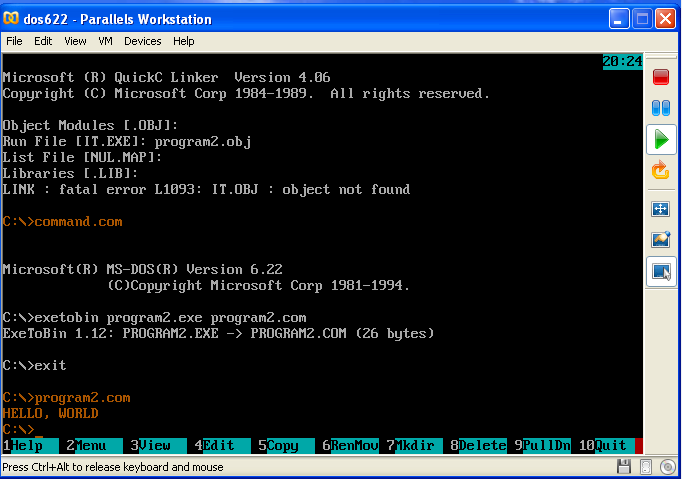Close the dos622 Parallels window

pos(665,19)
